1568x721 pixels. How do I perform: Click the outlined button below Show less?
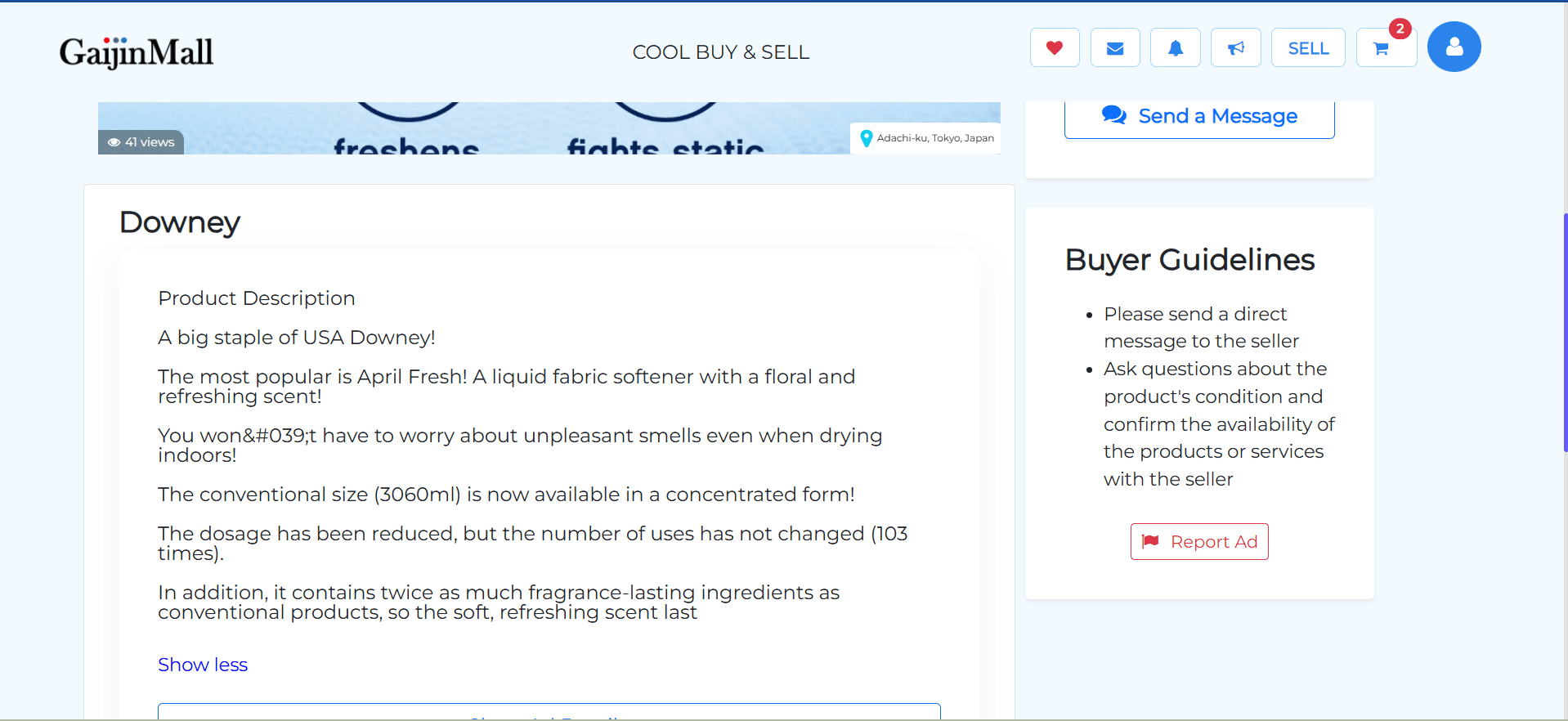coord(549,711)
